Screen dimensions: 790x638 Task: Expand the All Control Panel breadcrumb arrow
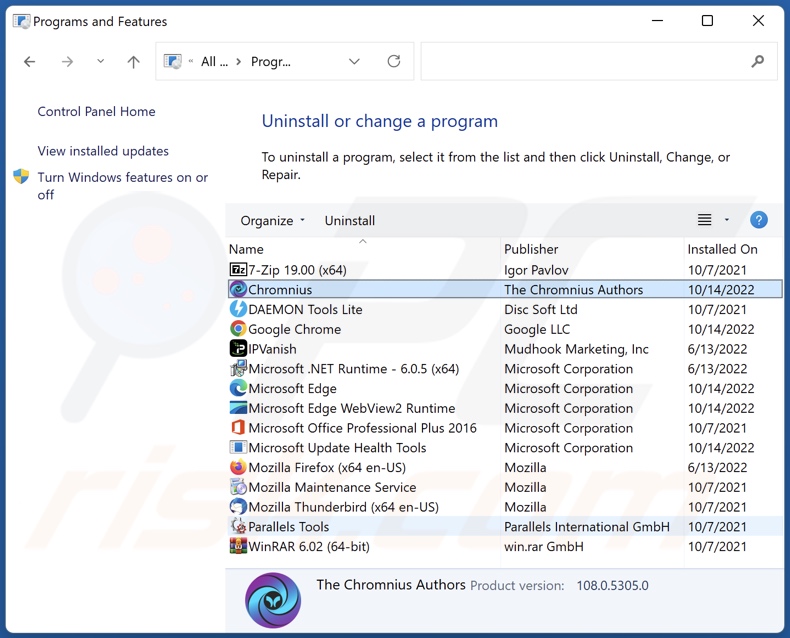[x=239, y=61]
